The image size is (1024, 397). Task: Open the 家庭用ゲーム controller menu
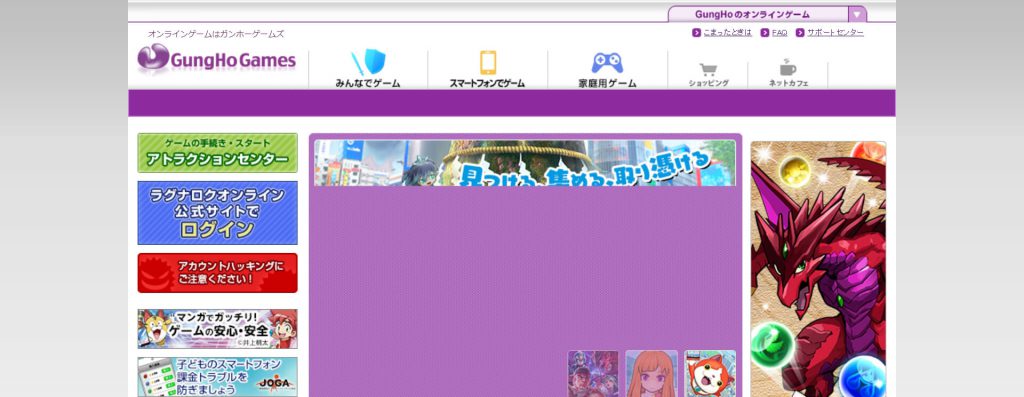(x=607, y=69)
